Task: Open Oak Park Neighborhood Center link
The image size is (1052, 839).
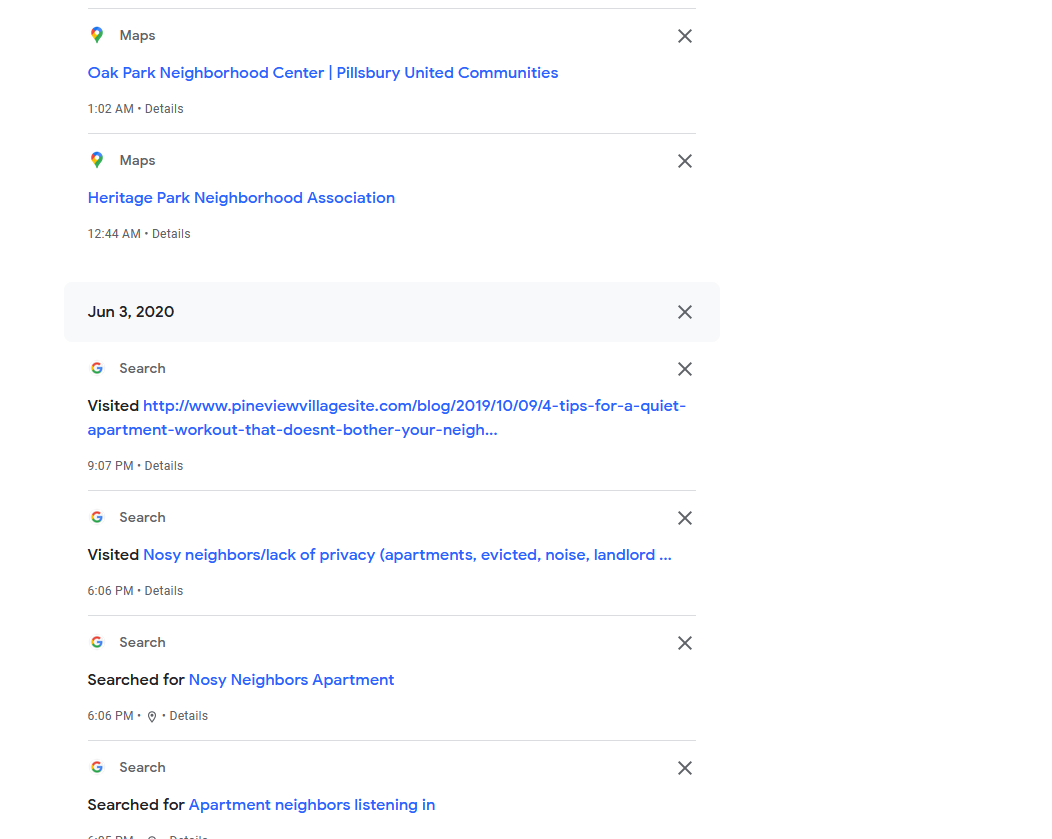Action: [322, 73]
